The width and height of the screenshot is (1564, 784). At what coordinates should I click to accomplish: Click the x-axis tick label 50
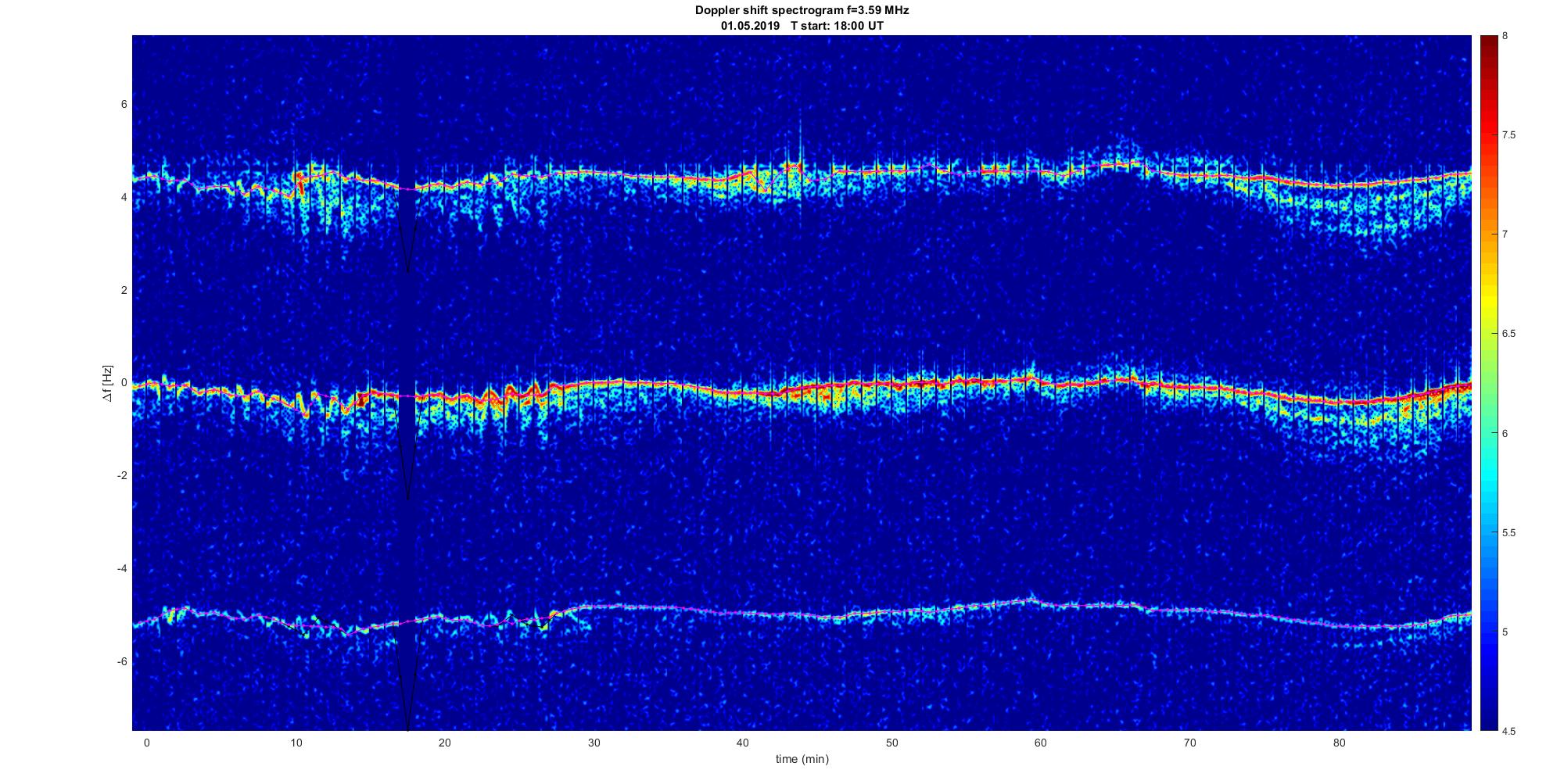[x=891, y=743]
